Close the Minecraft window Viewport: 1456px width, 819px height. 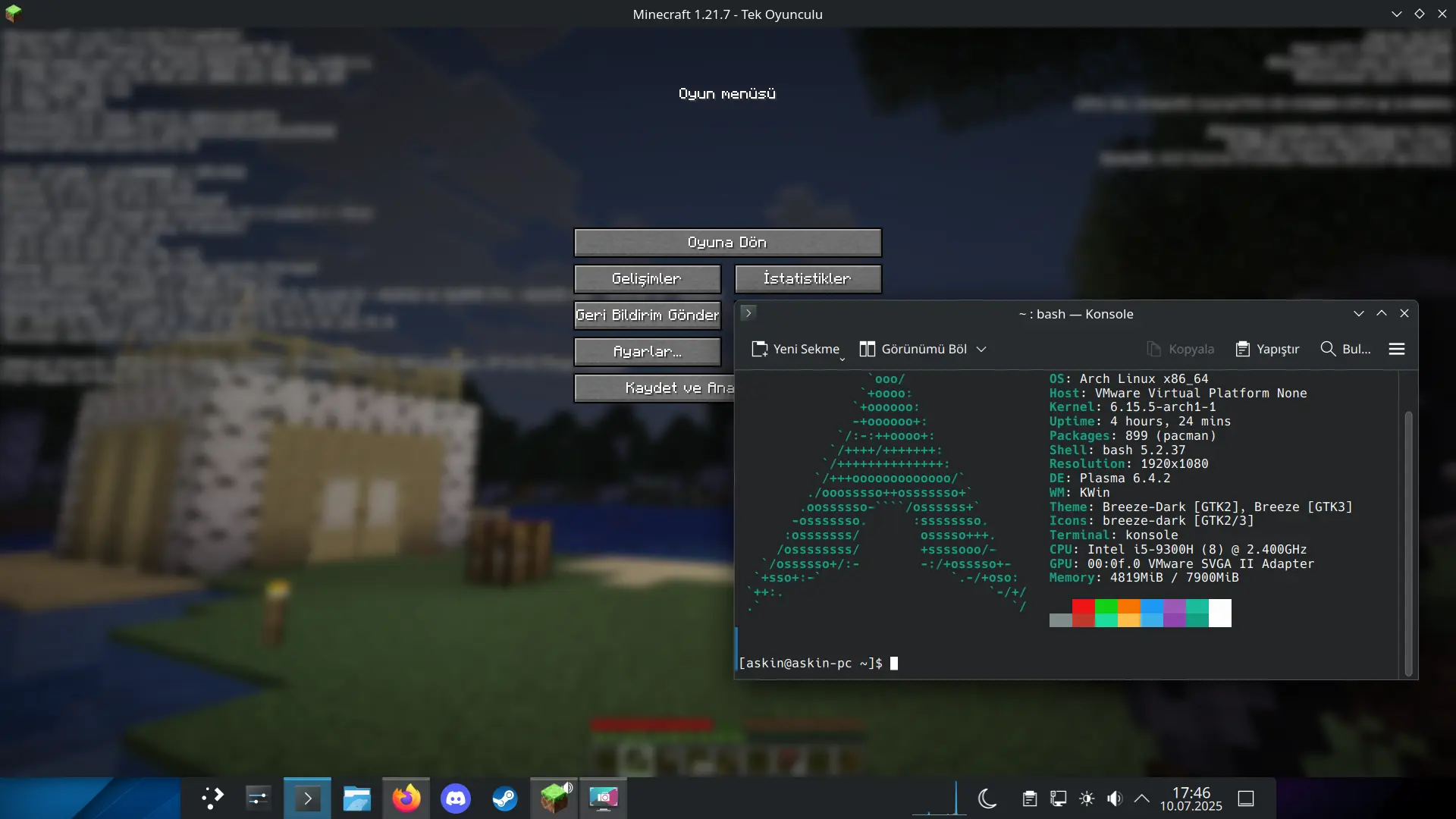click(x=1442, y=14)
